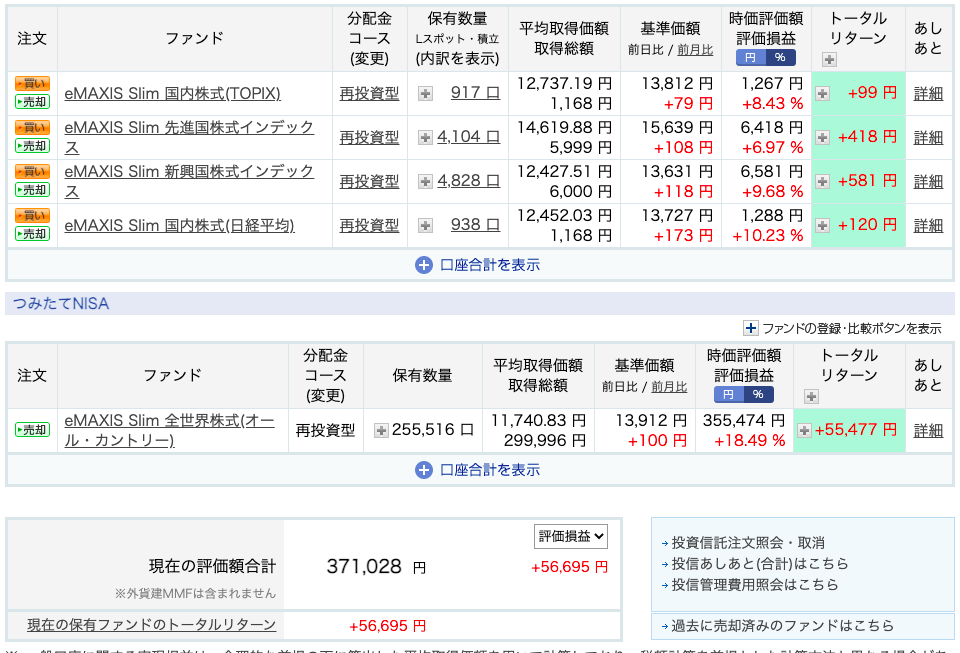Click 4,828 口 holdings quantity link

468,181
